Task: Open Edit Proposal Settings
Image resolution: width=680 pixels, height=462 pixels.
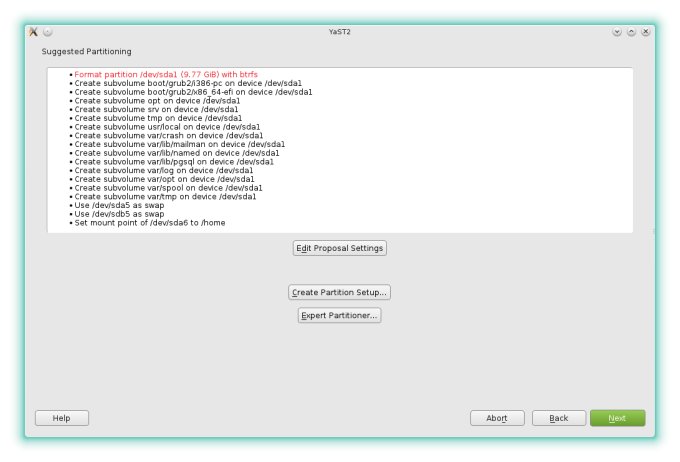Action: 340,248
